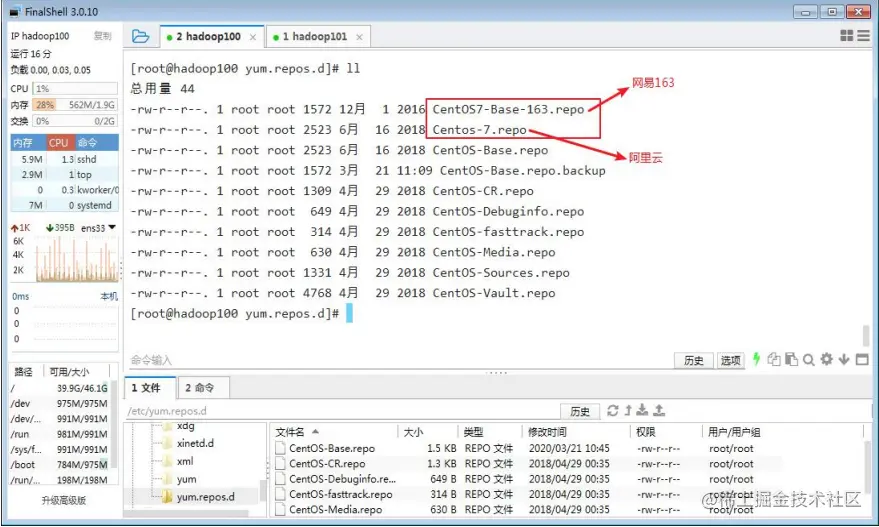The width and height of the screenshot is (879, 527).
Task: Select the systemd process row
Action: (x=64, y=205)
